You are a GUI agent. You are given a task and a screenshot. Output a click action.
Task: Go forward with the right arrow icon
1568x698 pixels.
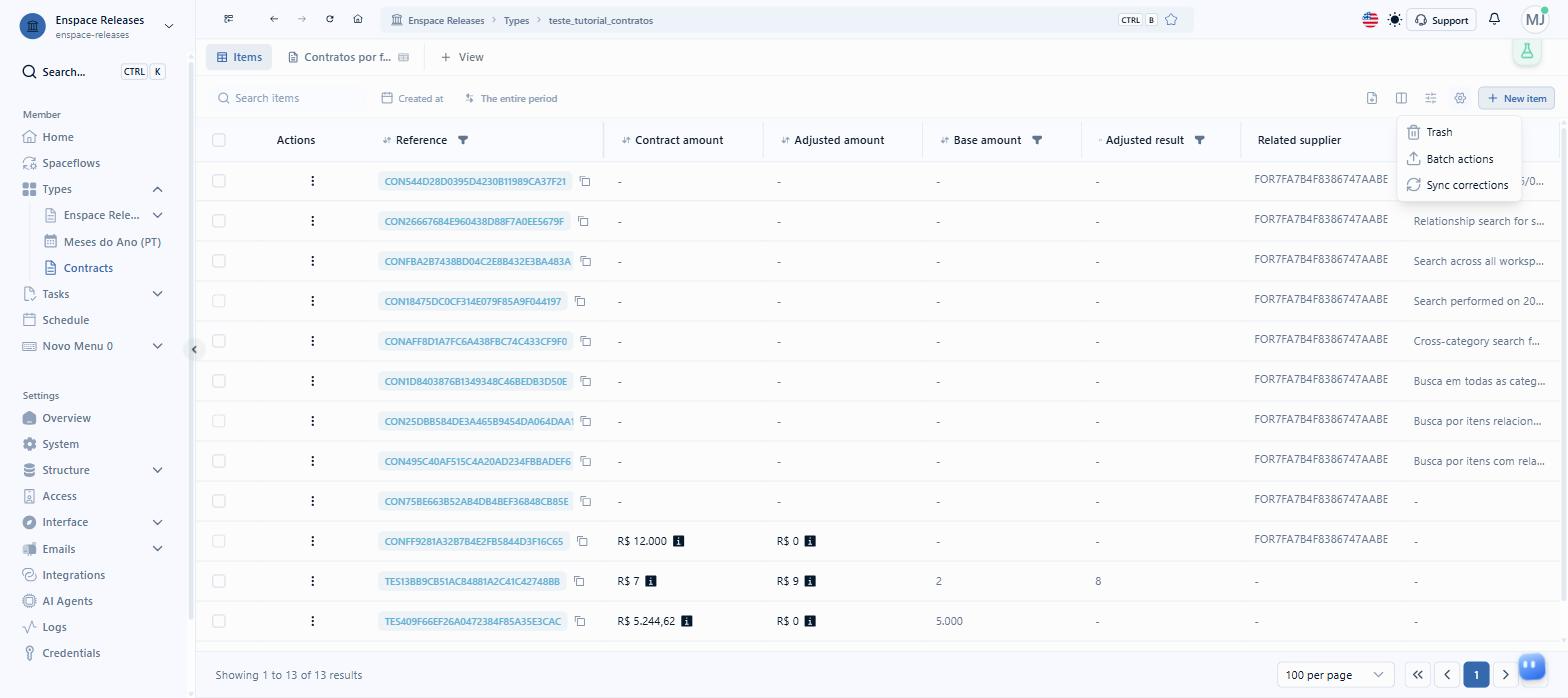point(302,20)
